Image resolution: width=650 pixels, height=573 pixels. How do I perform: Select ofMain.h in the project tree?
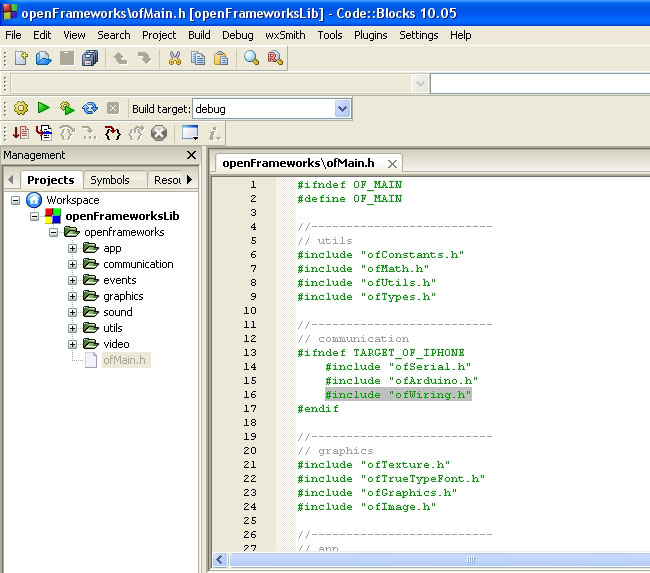[123, 360]
